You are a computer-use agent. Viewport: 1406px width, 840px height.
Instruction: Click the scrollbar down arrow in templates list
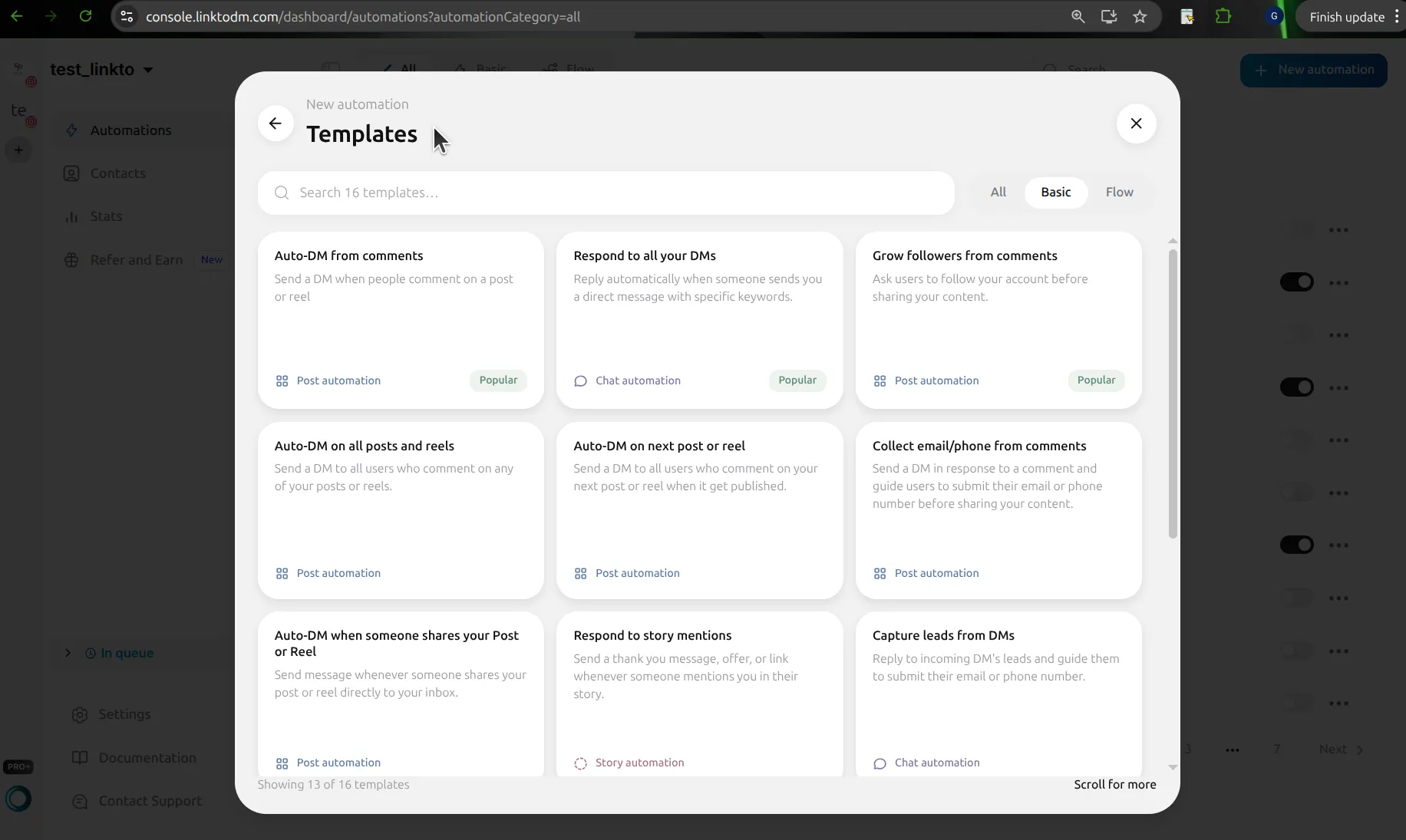click(x=1172, y=767)
